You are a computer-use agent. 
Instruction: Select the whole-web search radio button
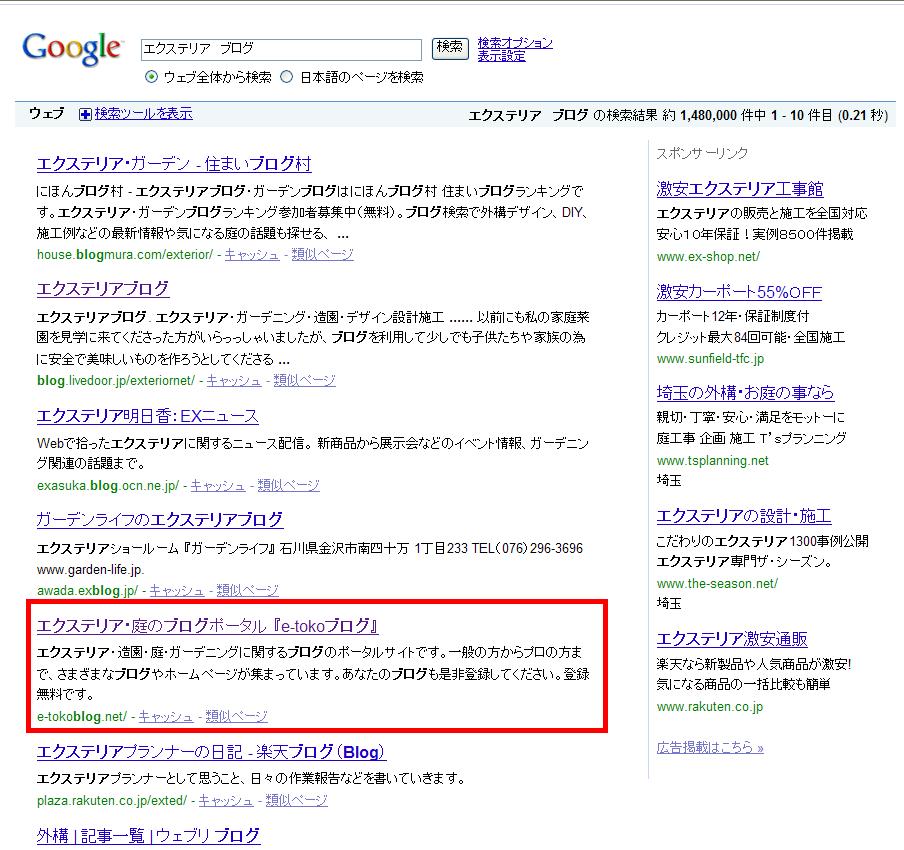[151, 77]
